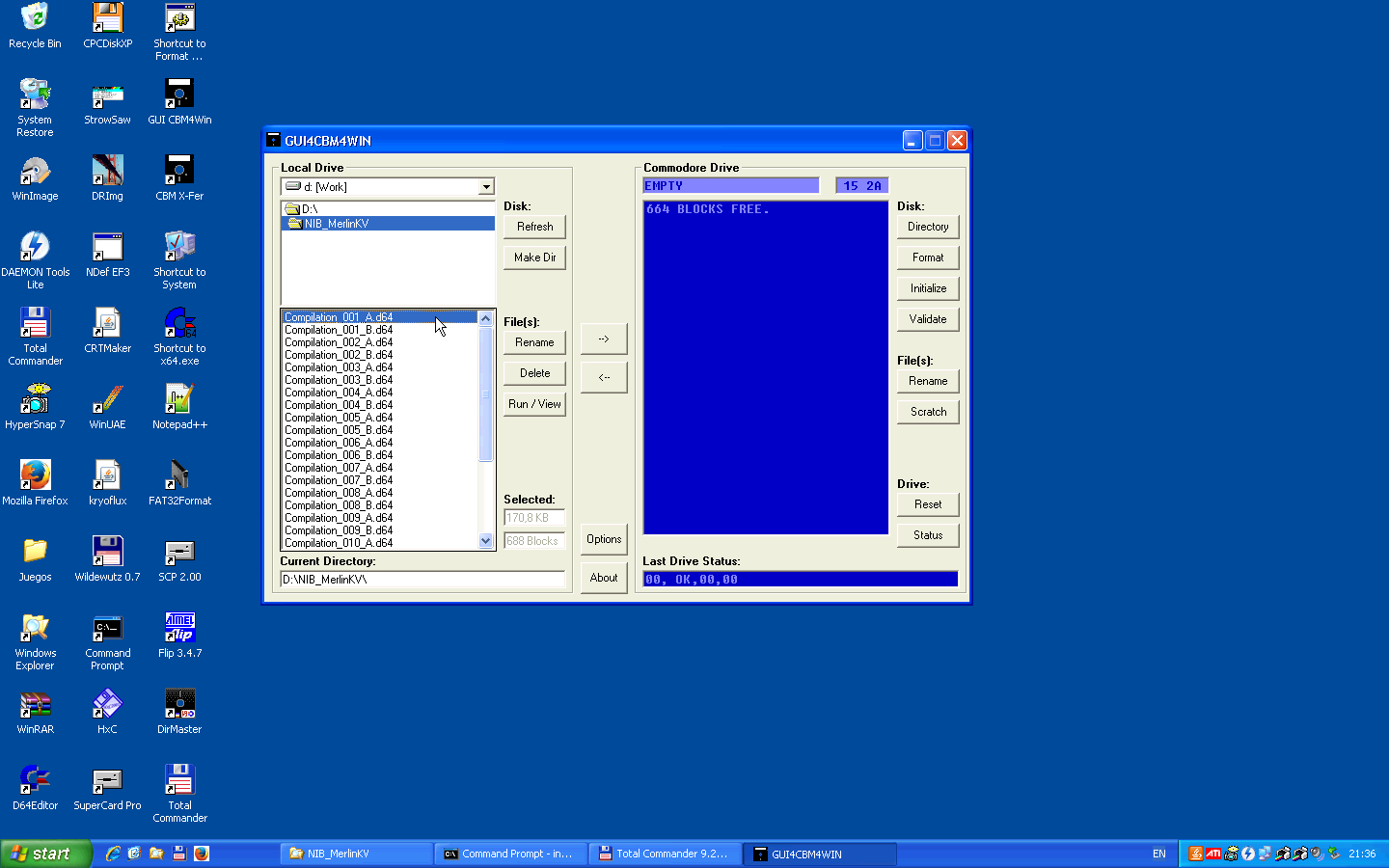The image size is (1389, 868).
Task: Launch Shortcut to x64.exe icon
Action: coord(179,337)
